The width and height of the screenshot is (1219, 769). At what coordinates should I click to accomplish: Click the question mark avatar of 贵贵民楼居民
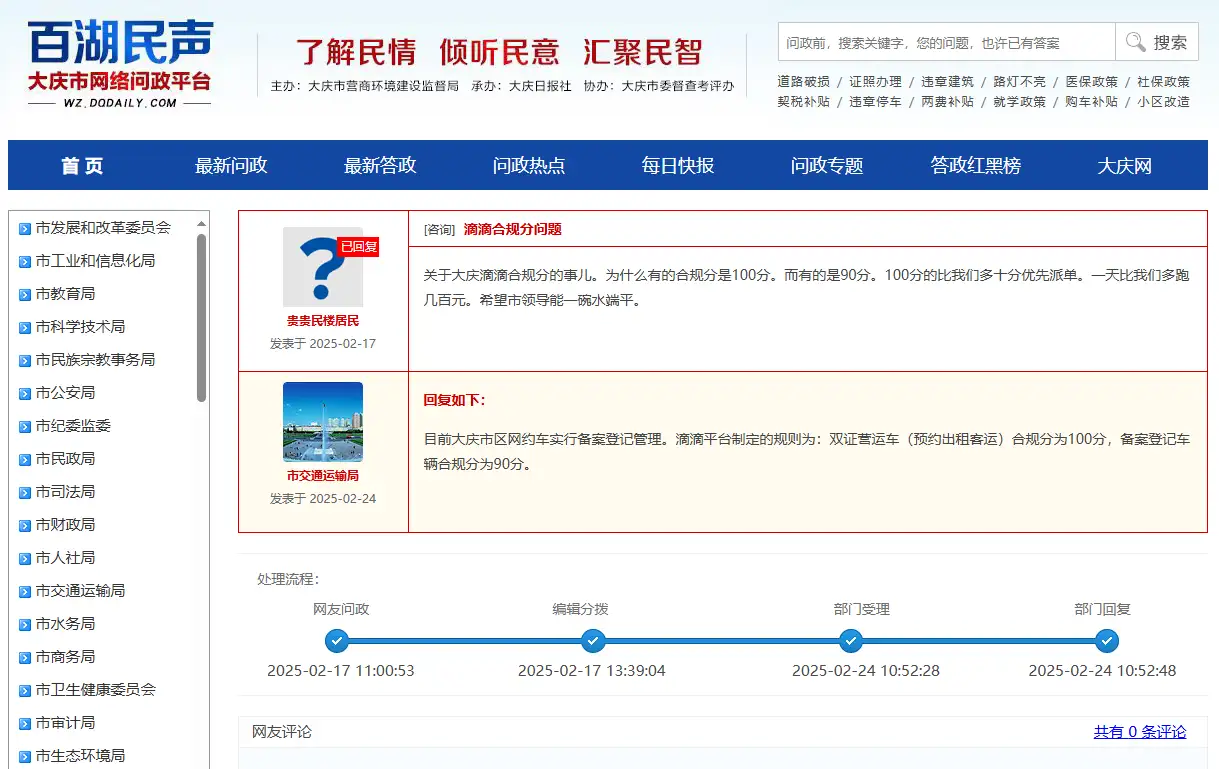tap(322, 268)
